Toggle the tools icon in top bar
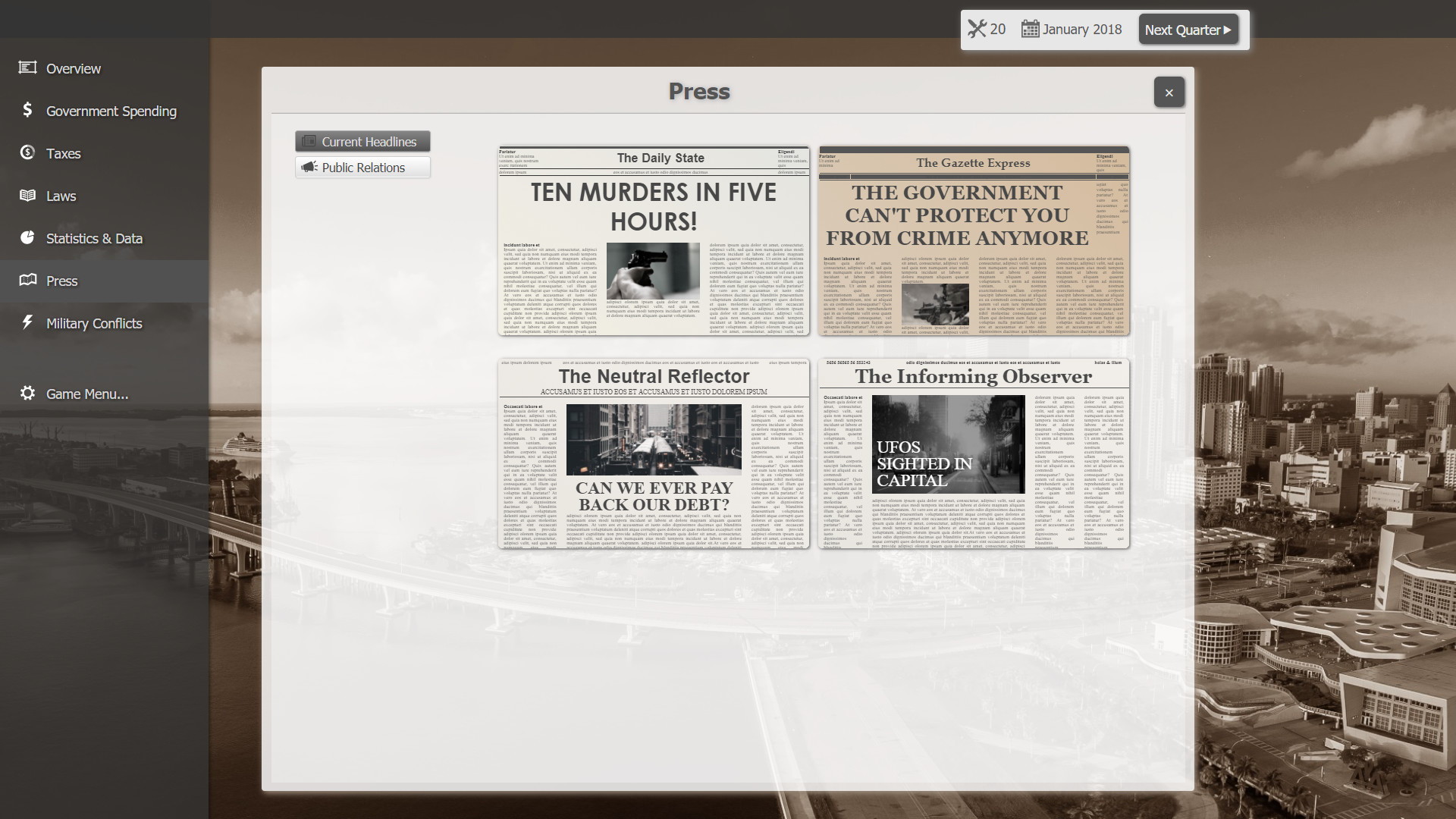Image resolution: width=1456 pixels, height=819 pixels. point(977,29)
